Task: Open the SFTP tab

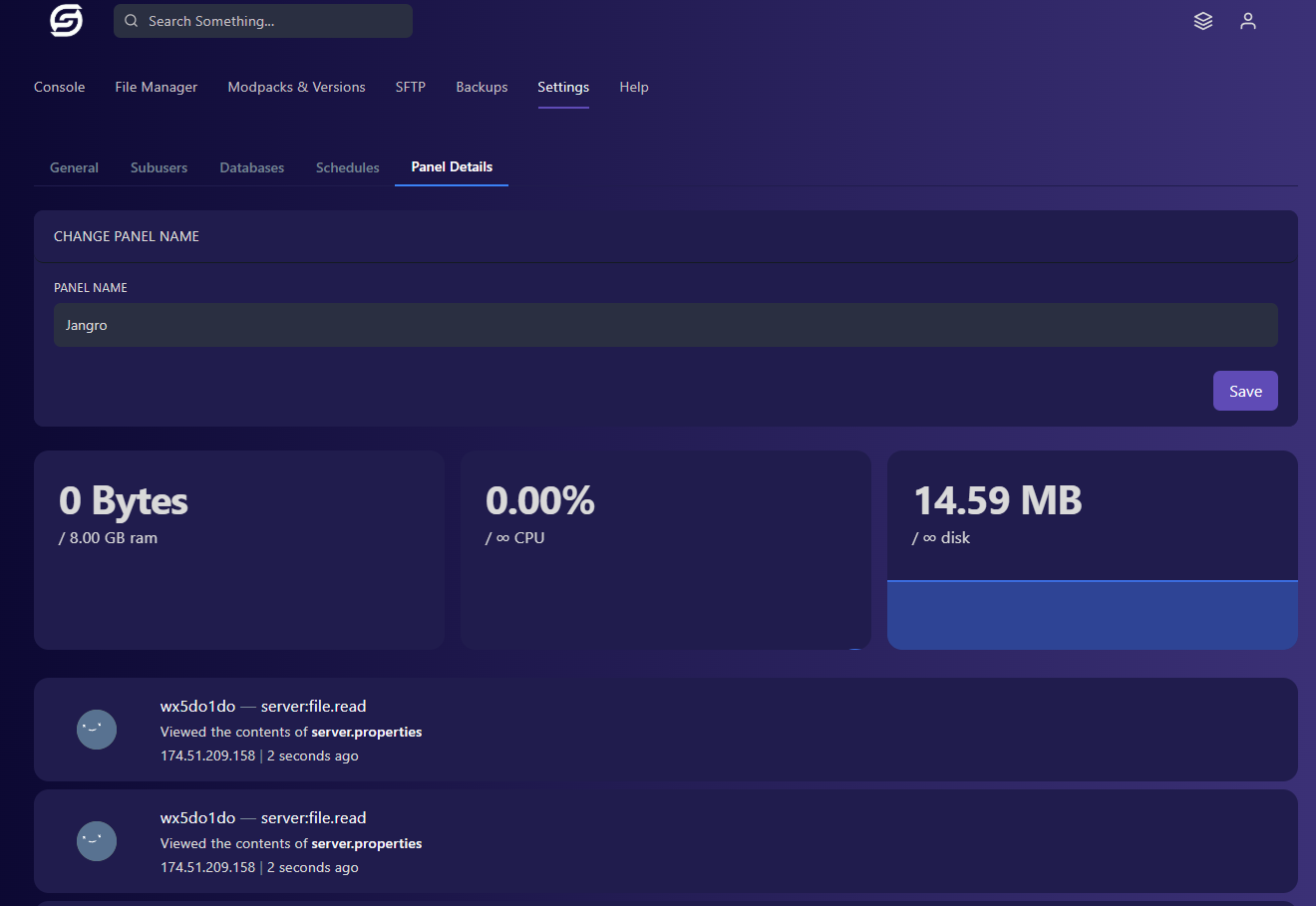Action: 410,87
